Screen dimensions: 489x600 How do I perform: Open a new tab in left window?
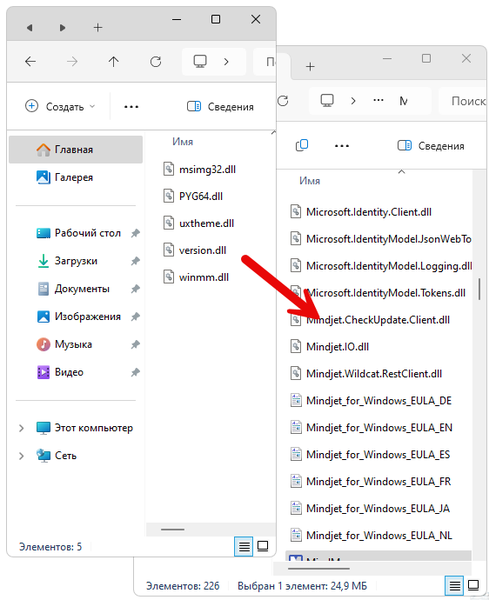click(98, 28)
